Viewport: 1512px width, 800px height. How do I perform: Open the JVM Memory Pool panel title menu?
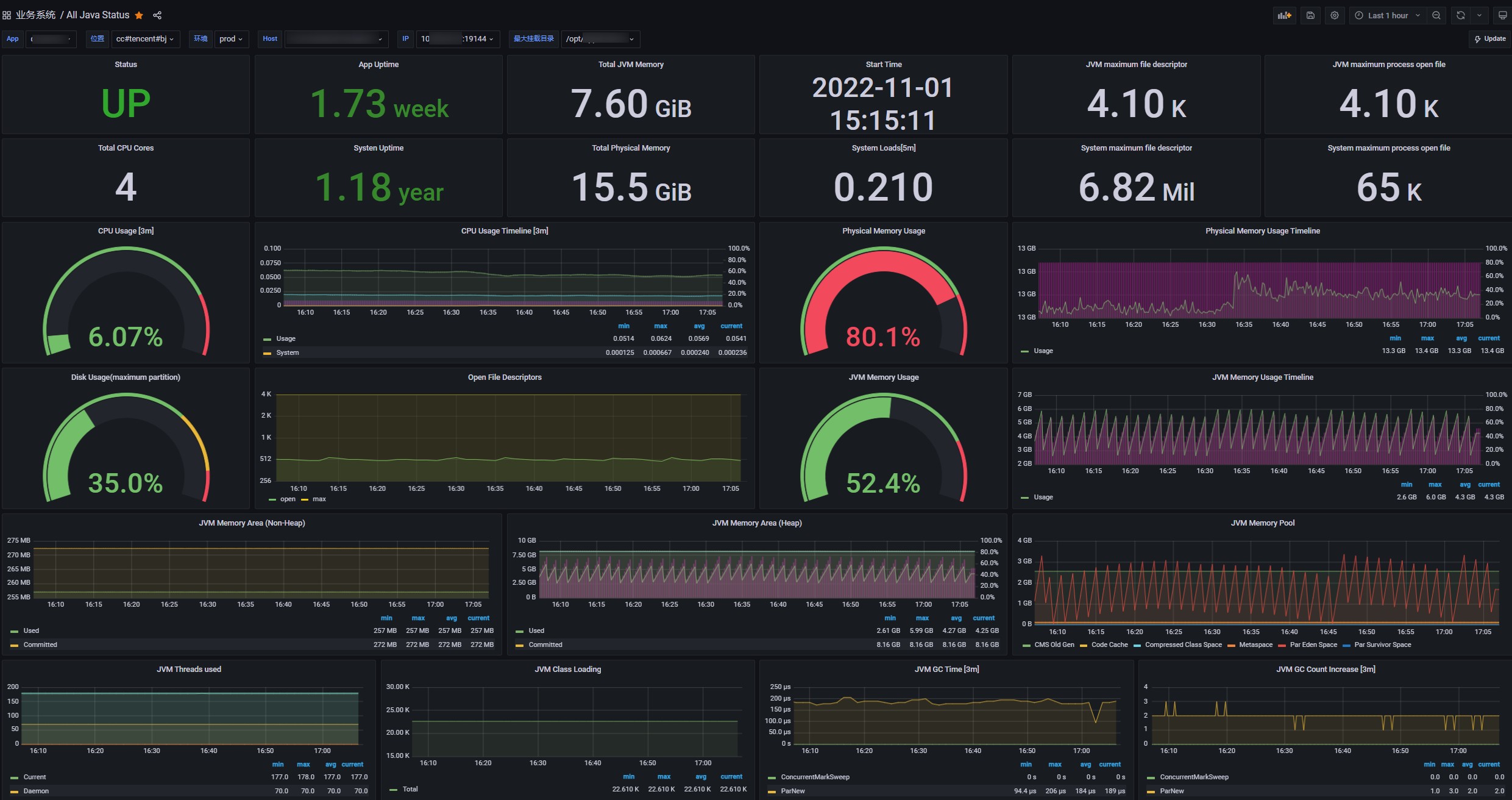click(x=1262, y=523)
